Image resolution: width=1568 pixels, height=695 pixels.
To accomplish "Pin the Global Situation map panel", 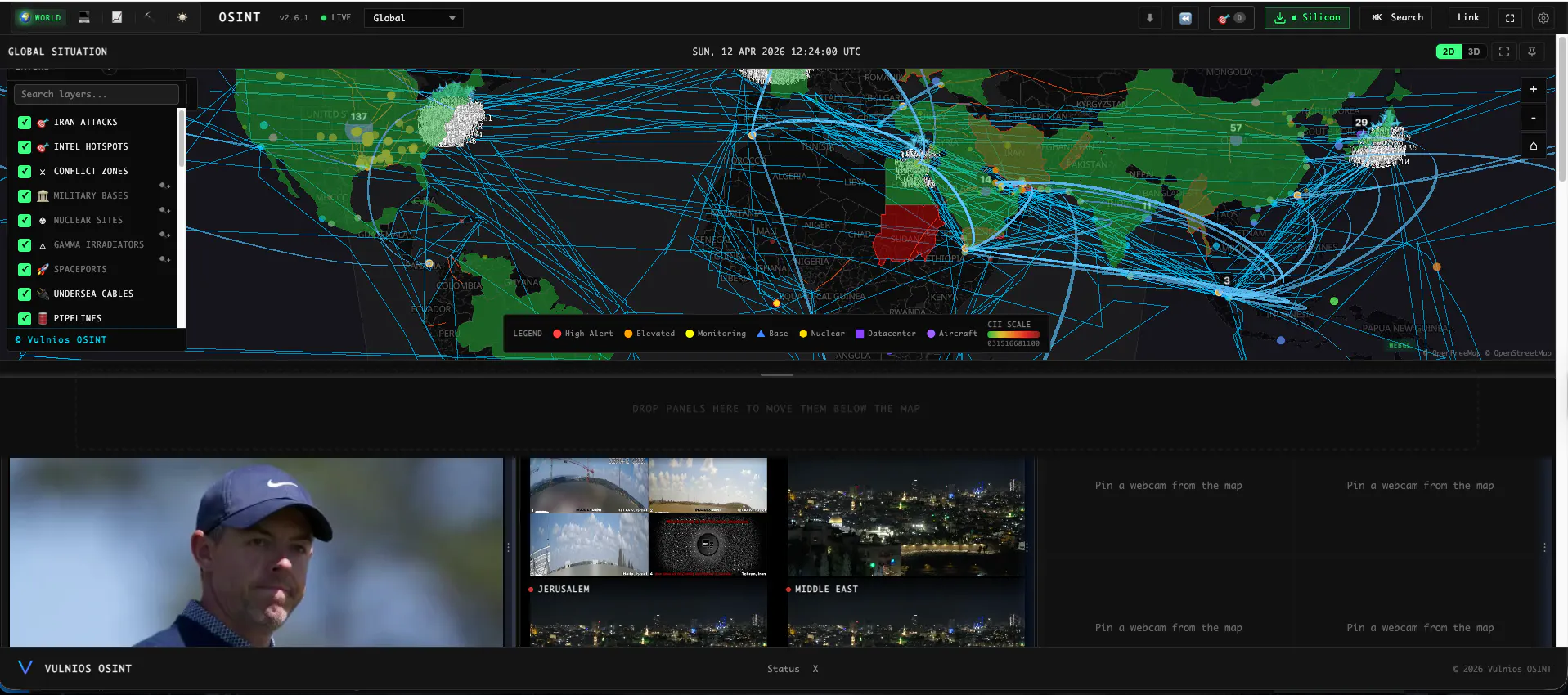I will coord(1532,52).
